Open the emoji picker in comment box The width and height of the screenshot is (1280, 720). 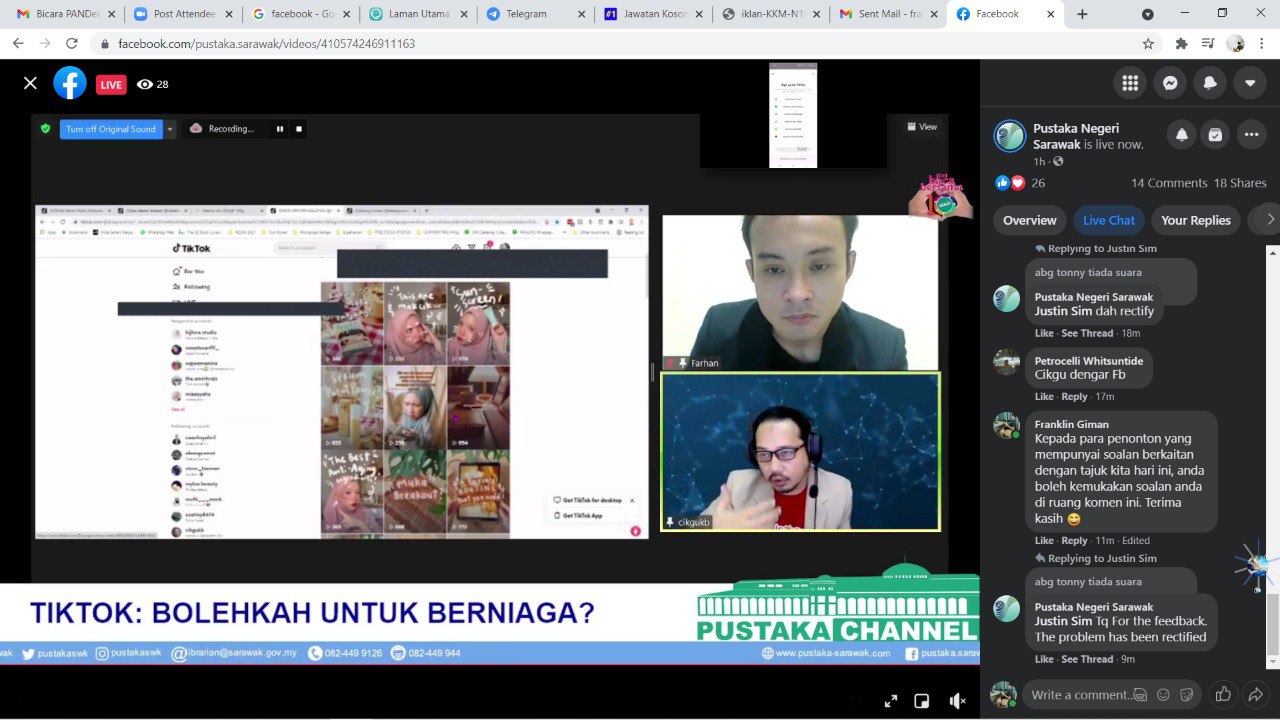pyautogui.click(x=1163, y=695)
